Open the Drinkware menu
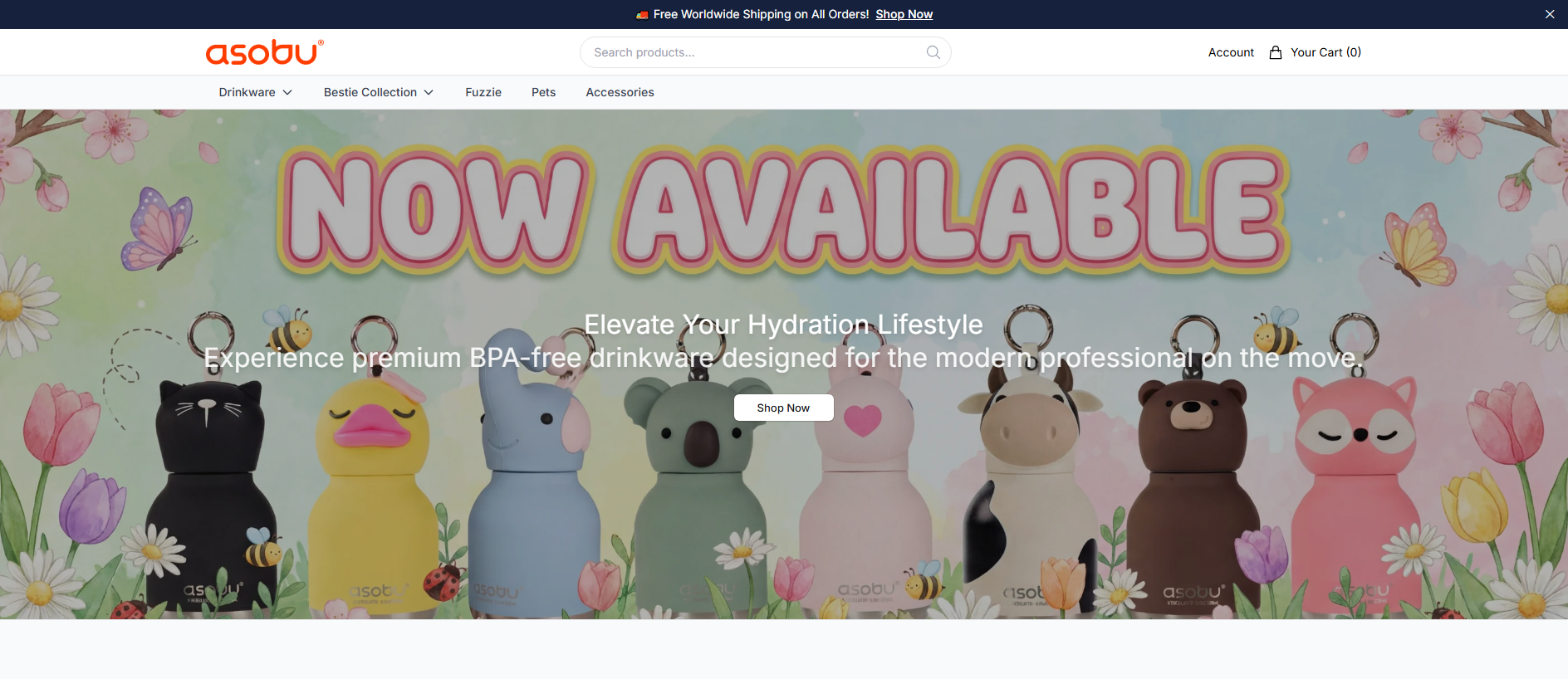Screen dimensions: 1568x679 (247, 92)
